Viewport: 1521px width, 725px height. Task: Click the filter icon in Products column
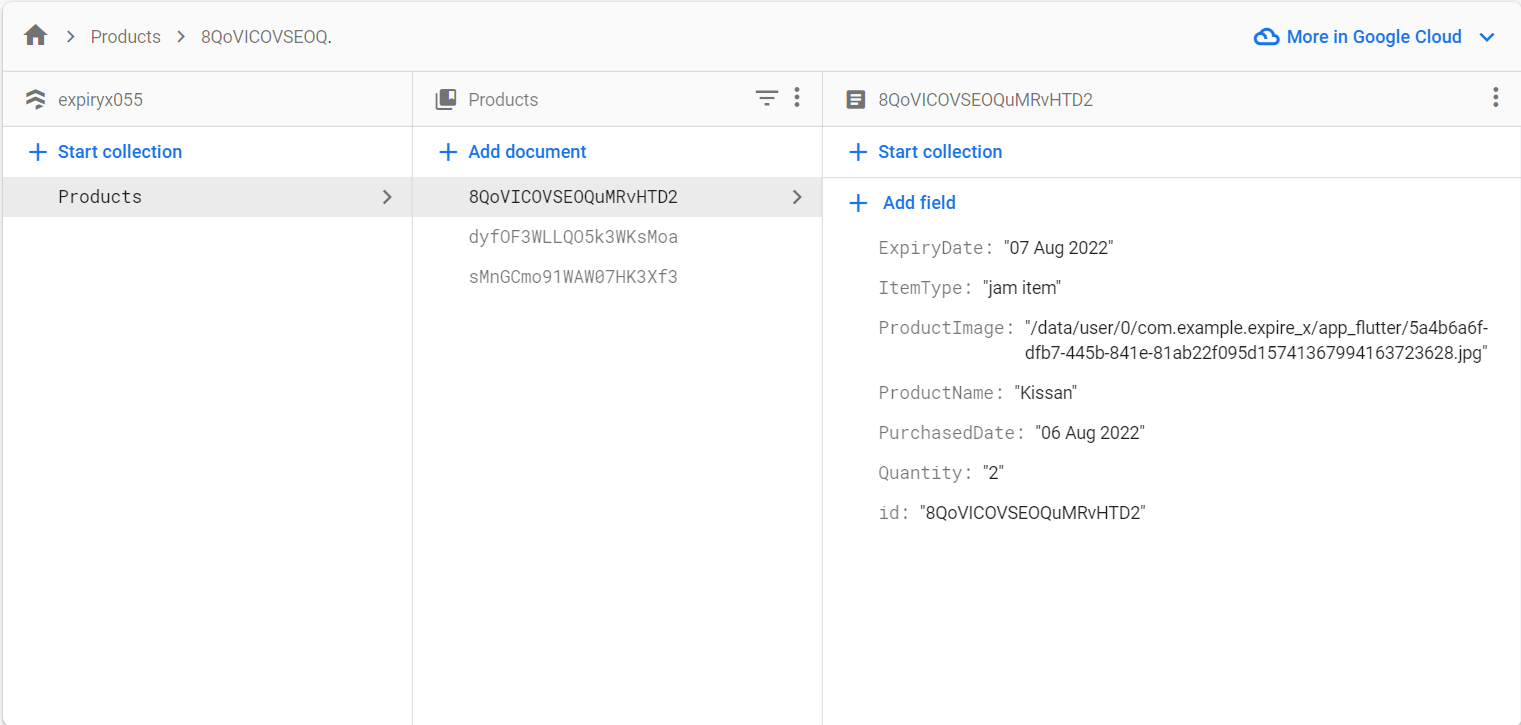(766, 98)
